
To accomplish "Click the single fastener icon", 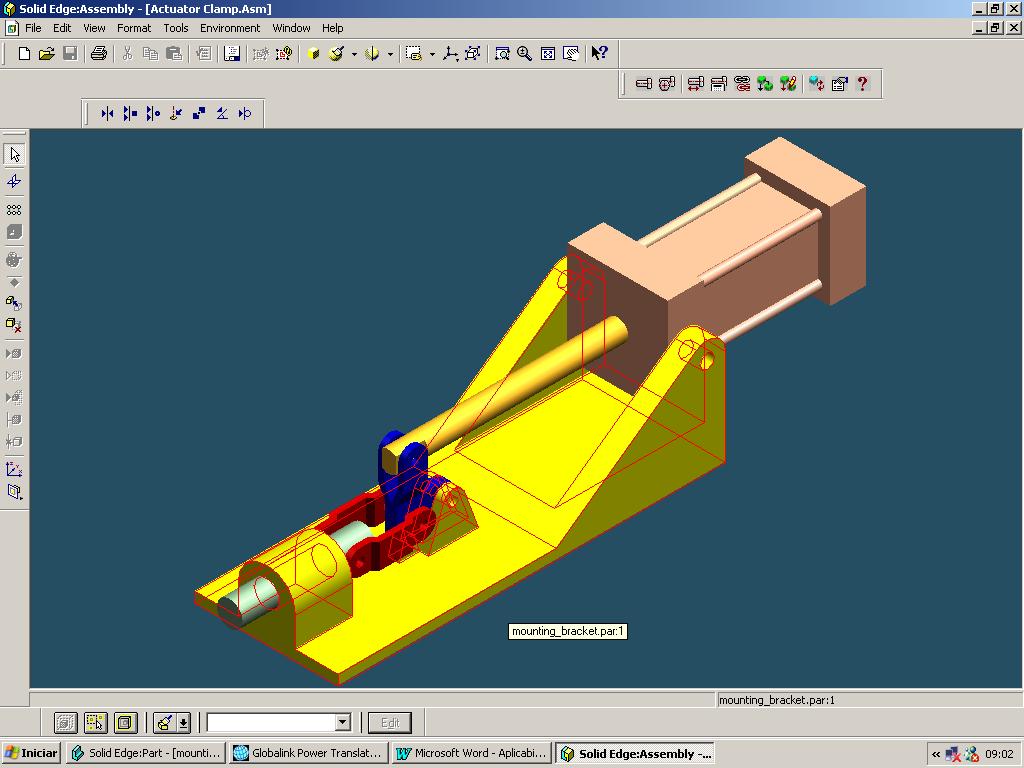I will coord(643,84).
